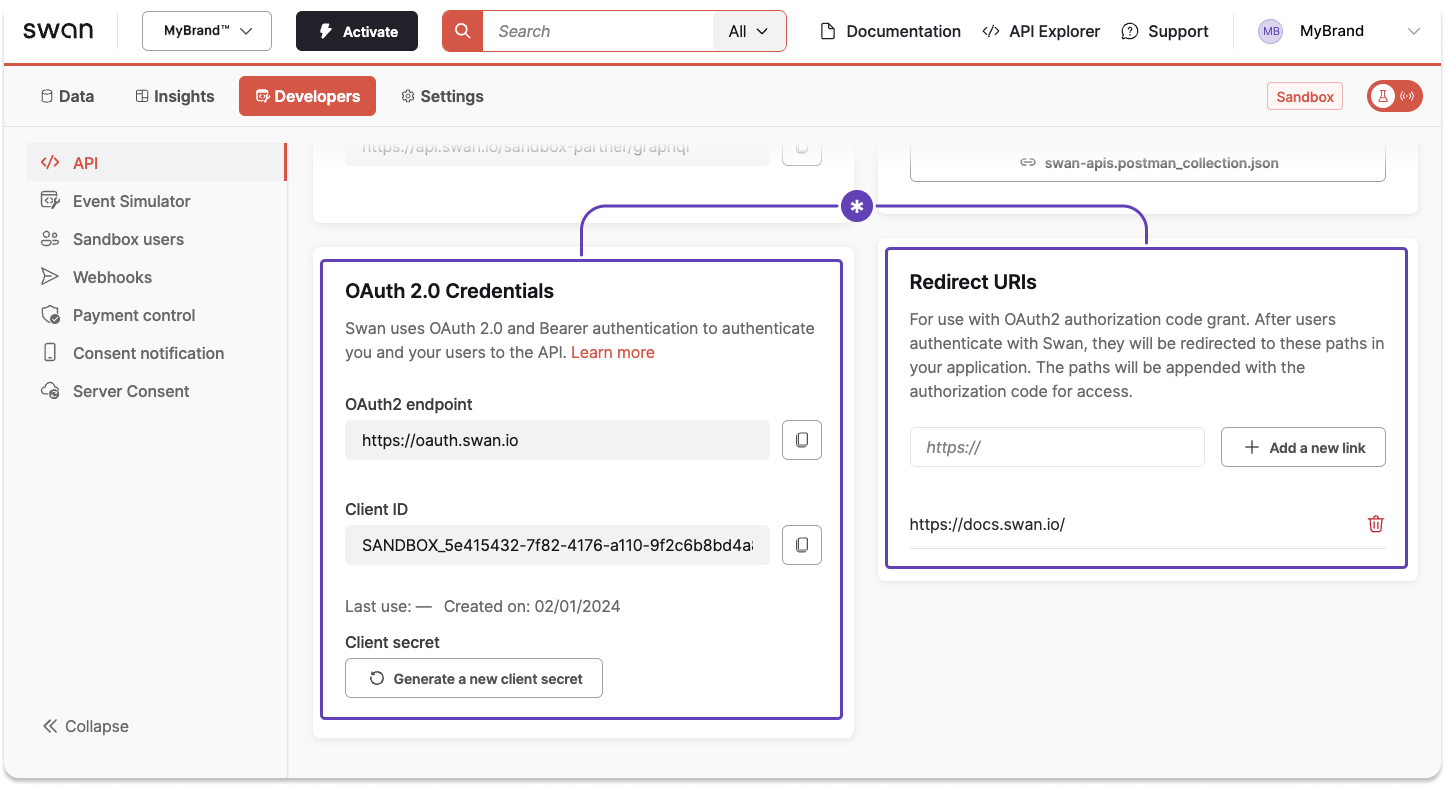Click the Payment control shield icon

click(x=51, y=315)
